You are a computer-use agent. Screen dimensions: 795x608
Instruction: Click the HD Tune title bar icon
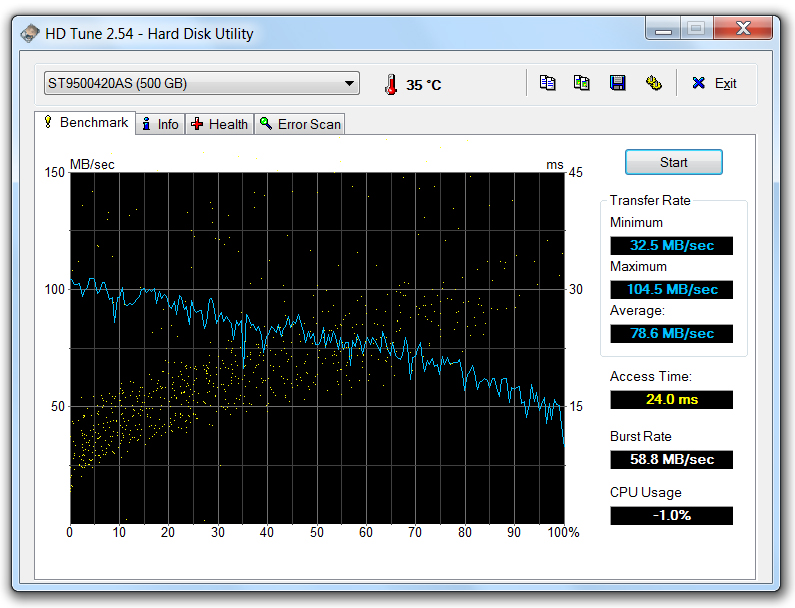pyautogui.click(x=30, y=33)
